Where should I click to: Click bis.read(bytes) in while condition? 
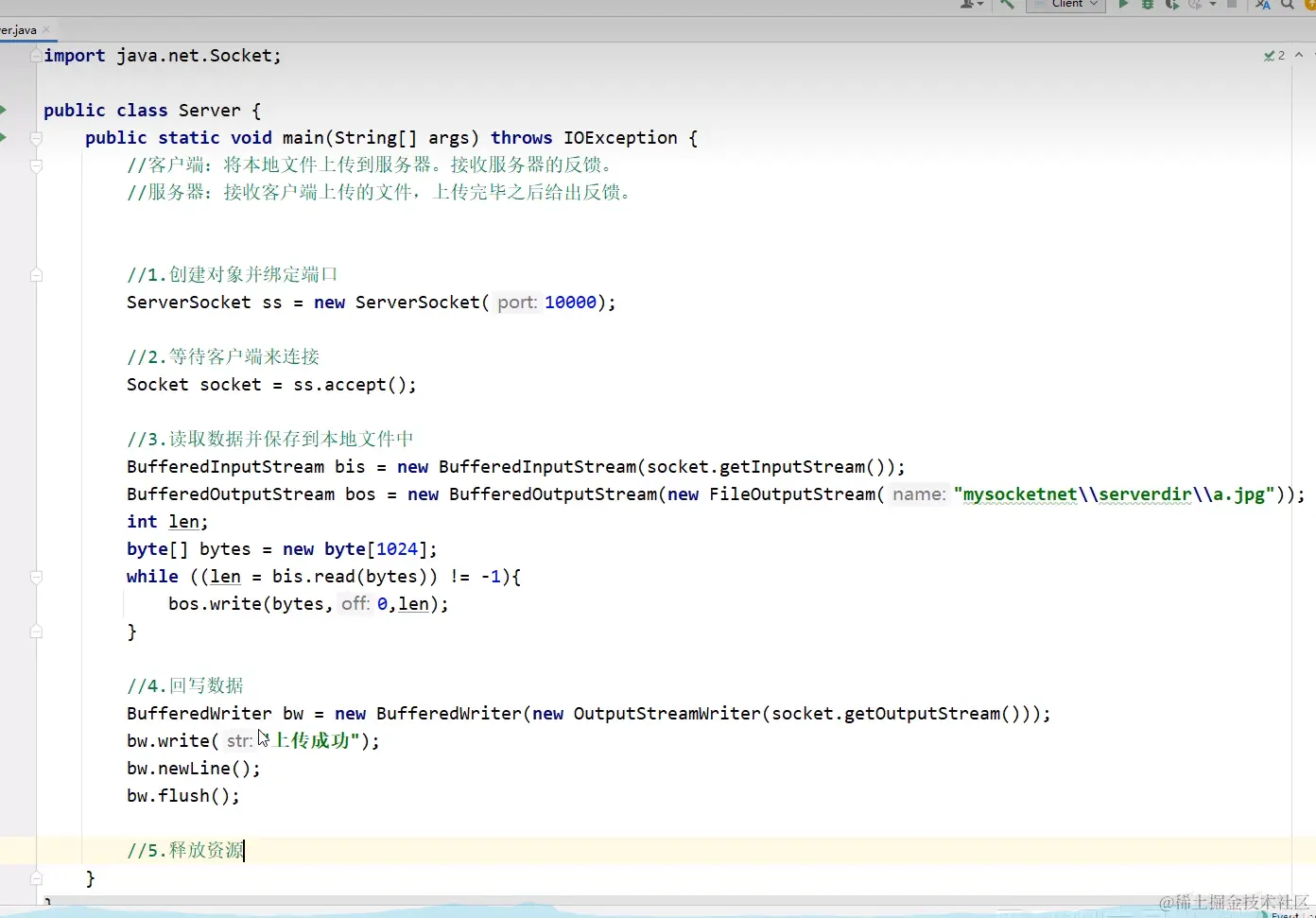tap(350, 577)
